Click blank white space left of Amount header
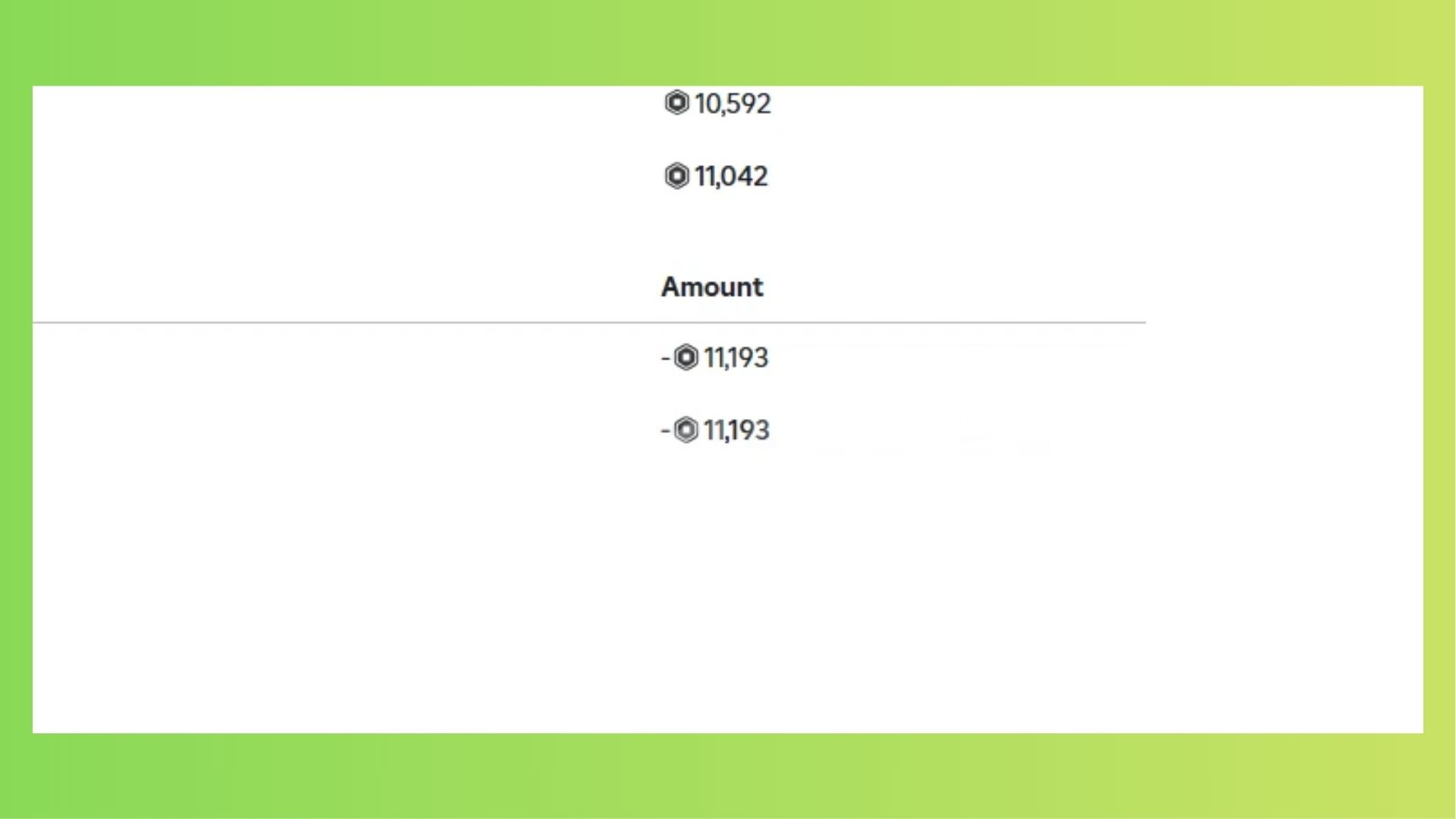Screen dimensions: 1456x819 (341, 287)
